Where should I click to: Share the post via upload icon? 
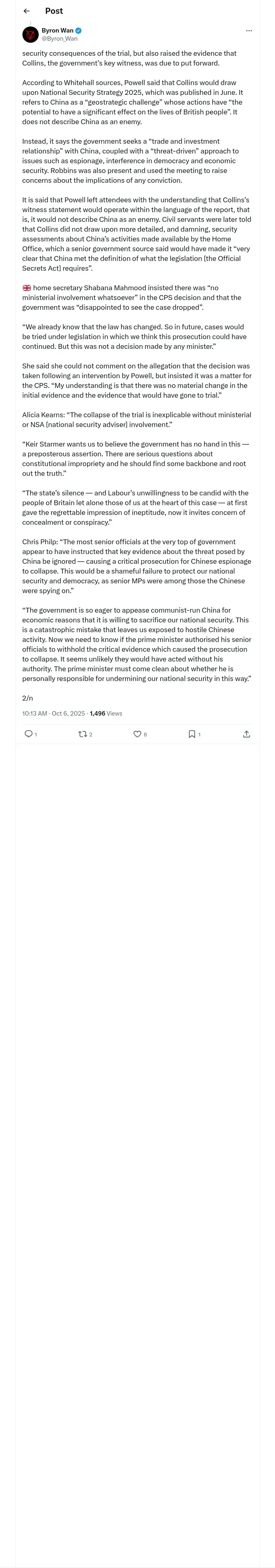246,734
